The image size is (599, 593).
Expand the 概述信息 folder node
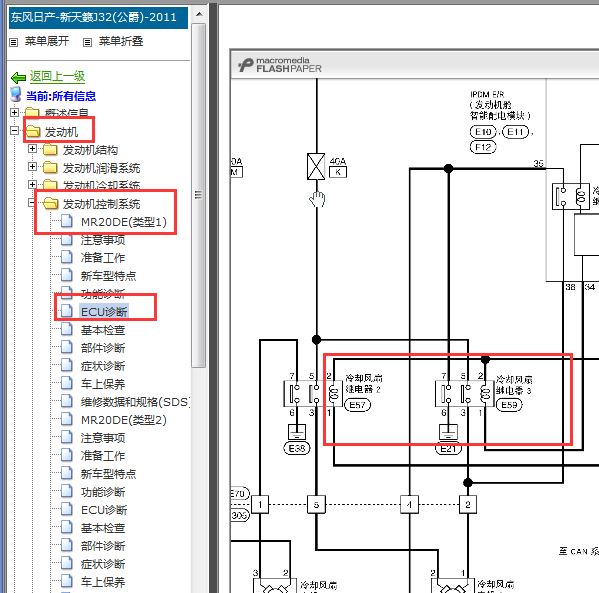tap(14, 112)
